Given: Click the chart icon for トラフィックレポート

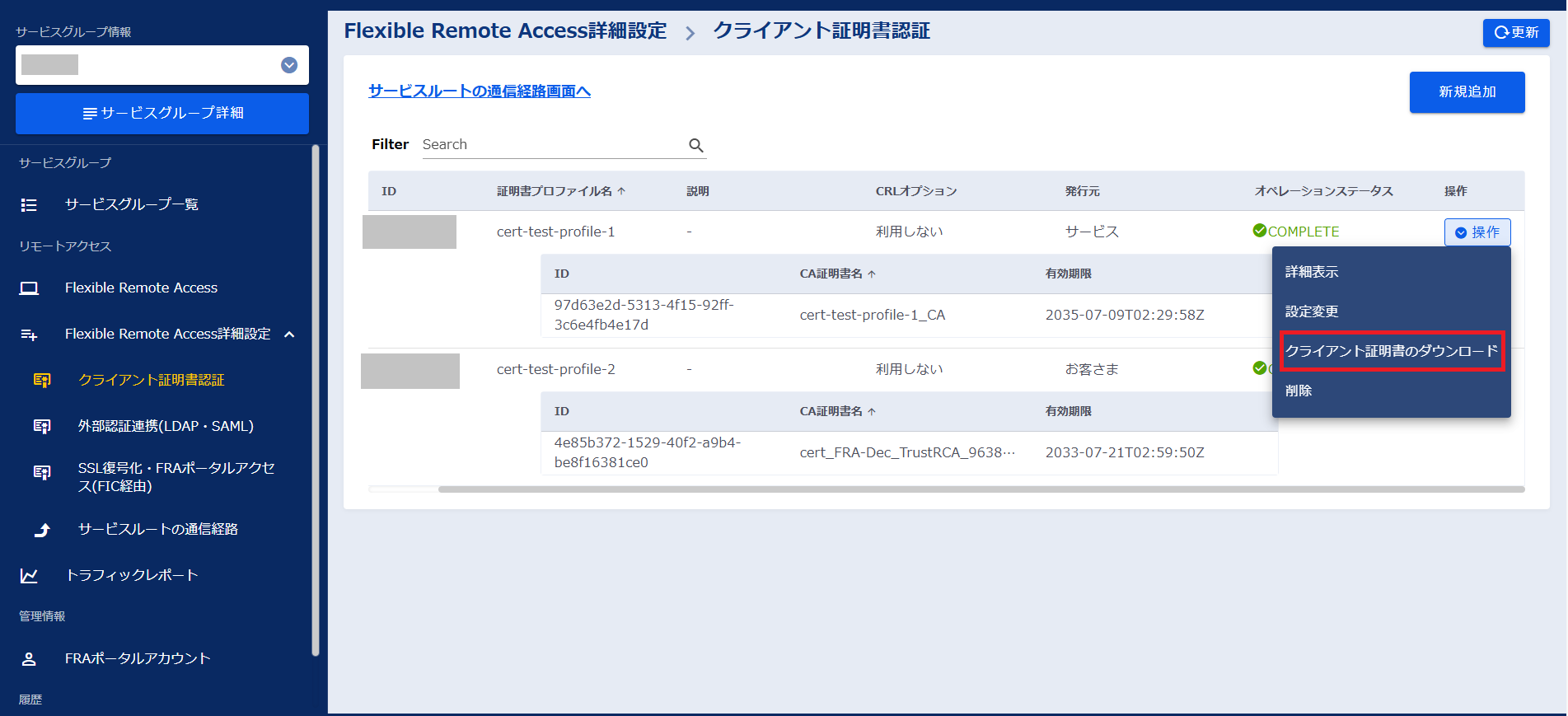Looking at the screenshot, I should pos(29,576).
